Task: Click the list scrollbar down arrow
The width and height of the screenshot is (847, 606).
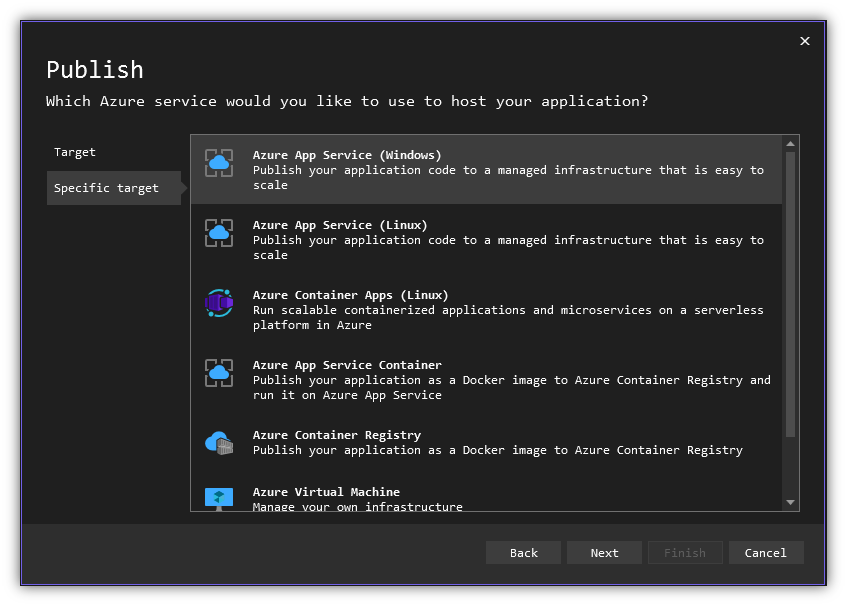Action: coord(790,502)
